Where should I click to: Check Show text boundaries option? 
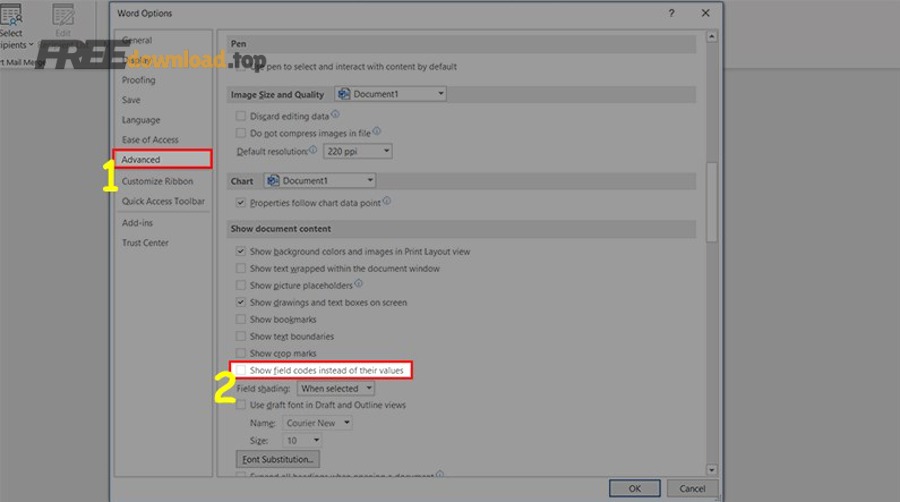tap(240, 336)
